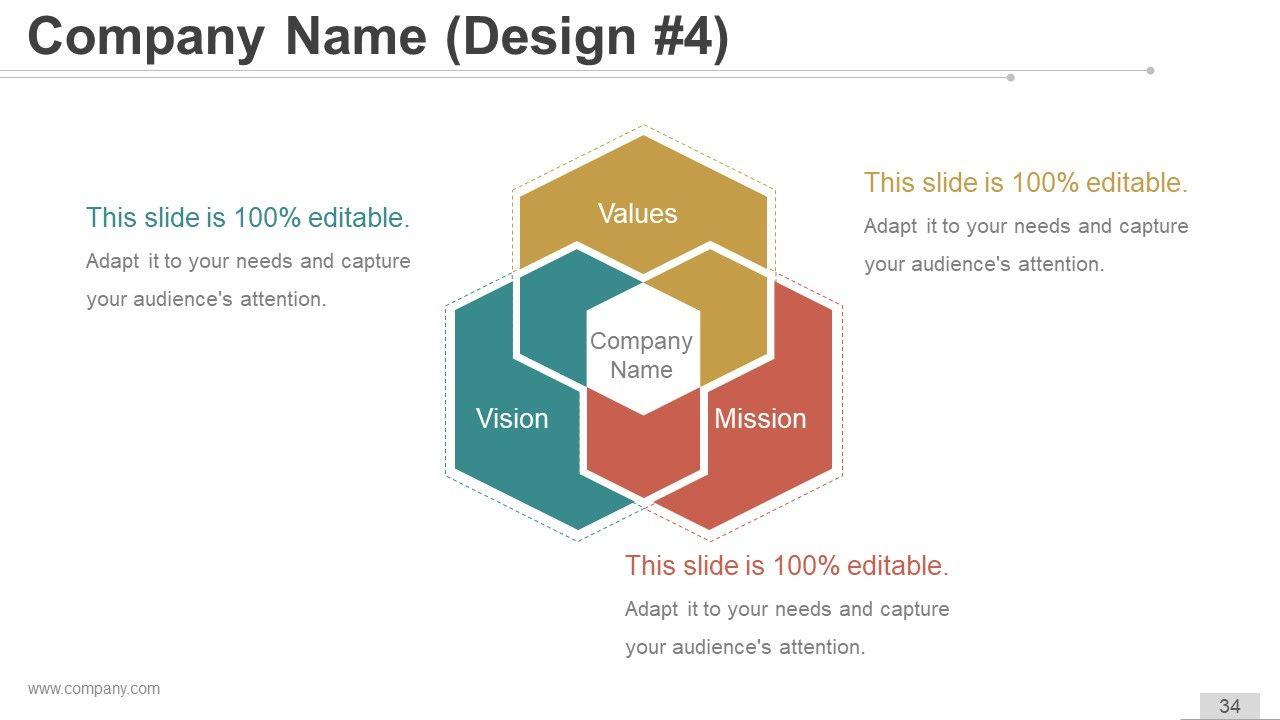
Task: Select the red Mission hexagon label
Action: tap(760, 418)
